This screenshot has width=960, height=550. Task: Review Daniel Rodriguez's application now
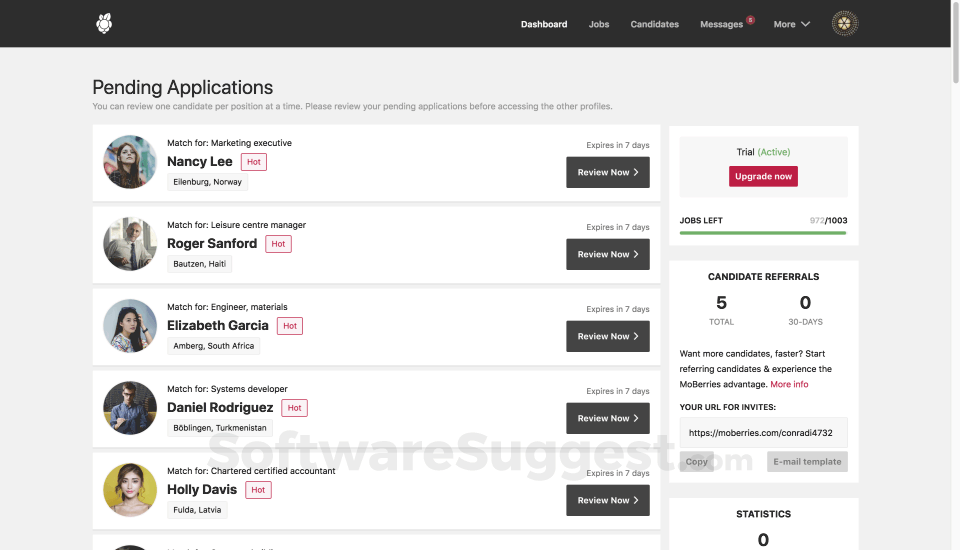tap(607, 418)
